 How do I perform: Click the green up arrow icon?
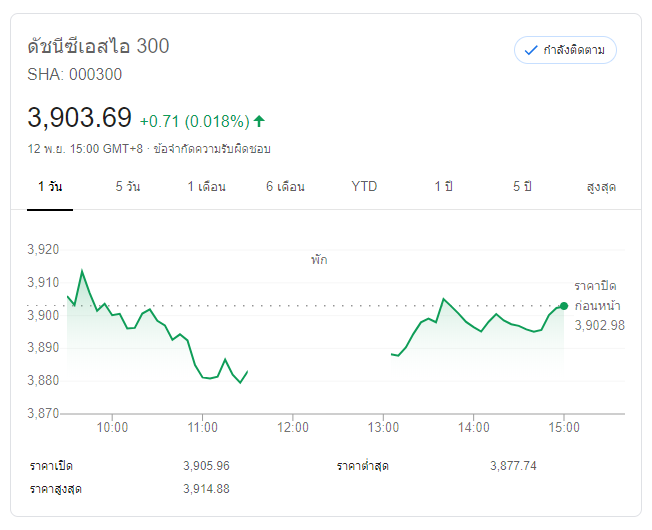tap(259, 121)
